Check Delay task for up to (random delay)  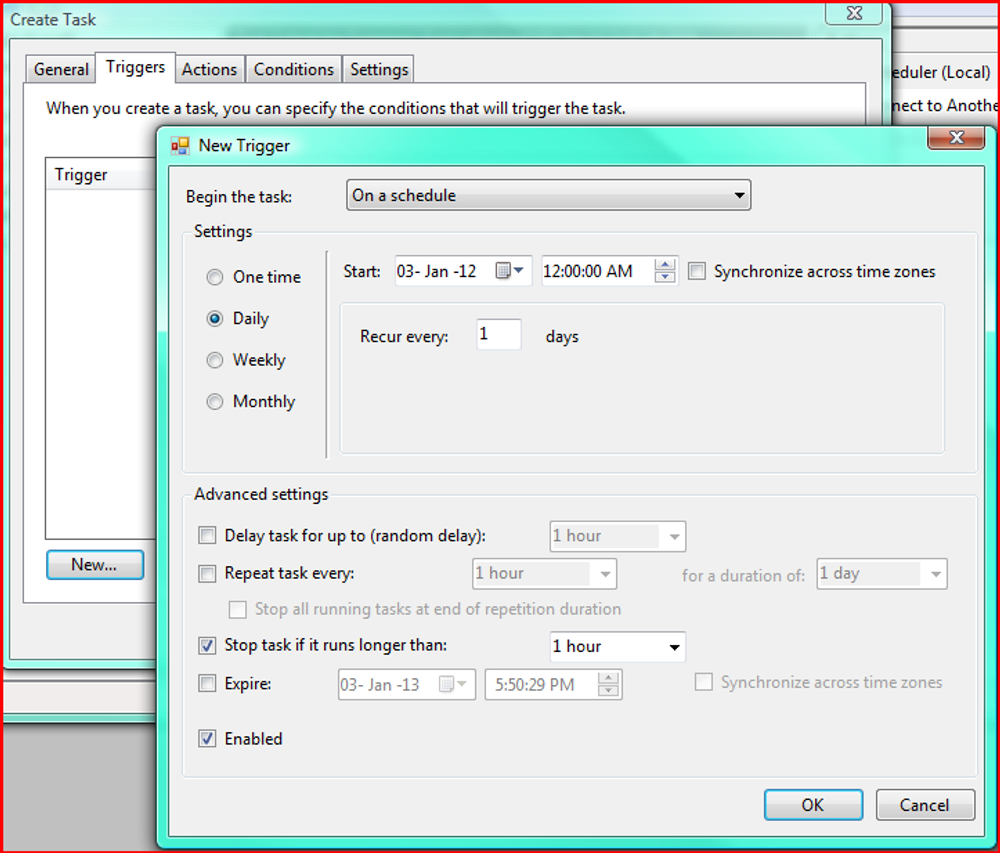207,535
